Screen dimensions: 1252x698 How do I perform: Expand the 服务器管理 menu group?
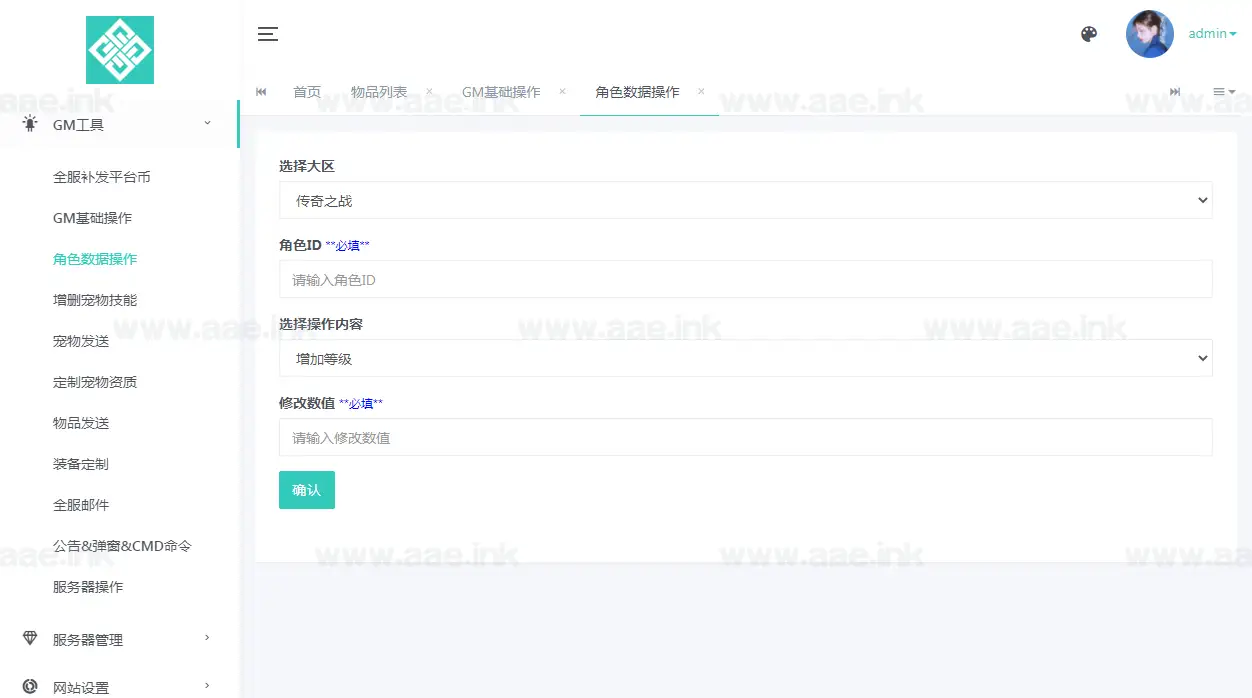(x=119, y=639)
